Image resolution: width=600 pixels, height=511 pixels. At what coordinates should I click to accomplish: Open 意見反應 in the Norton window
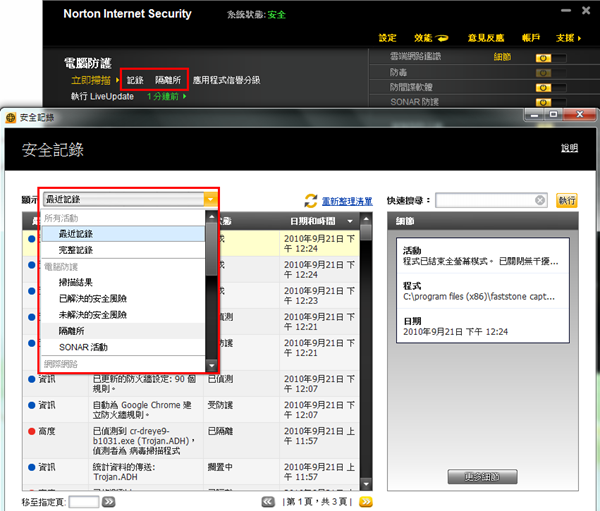pyautogui.click(x=486, y=38)
